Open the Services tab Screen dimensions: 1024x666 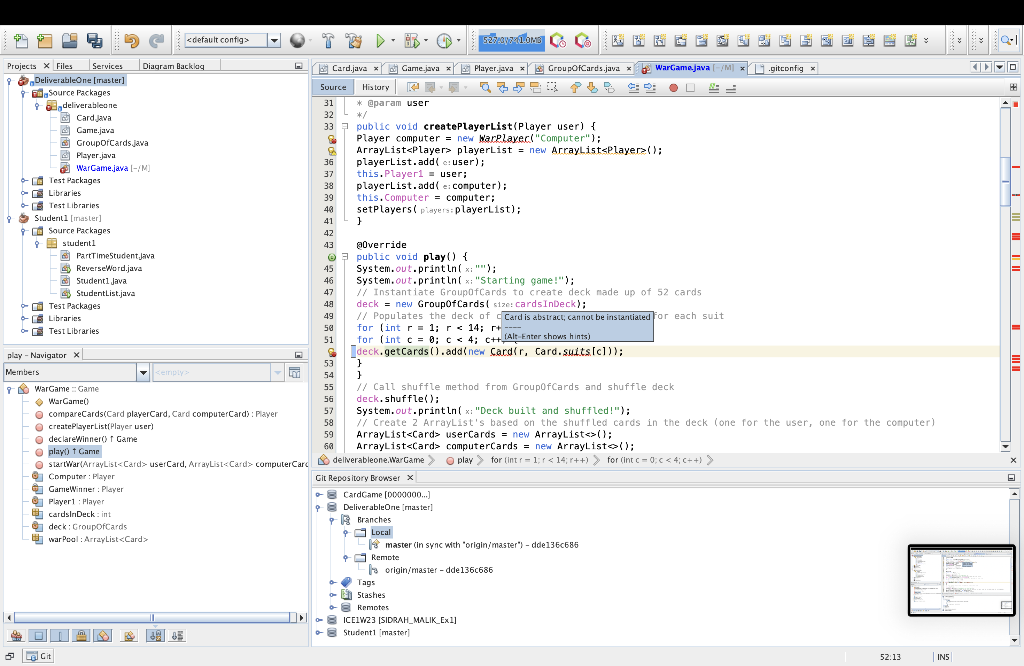click(x=106, y=66)
